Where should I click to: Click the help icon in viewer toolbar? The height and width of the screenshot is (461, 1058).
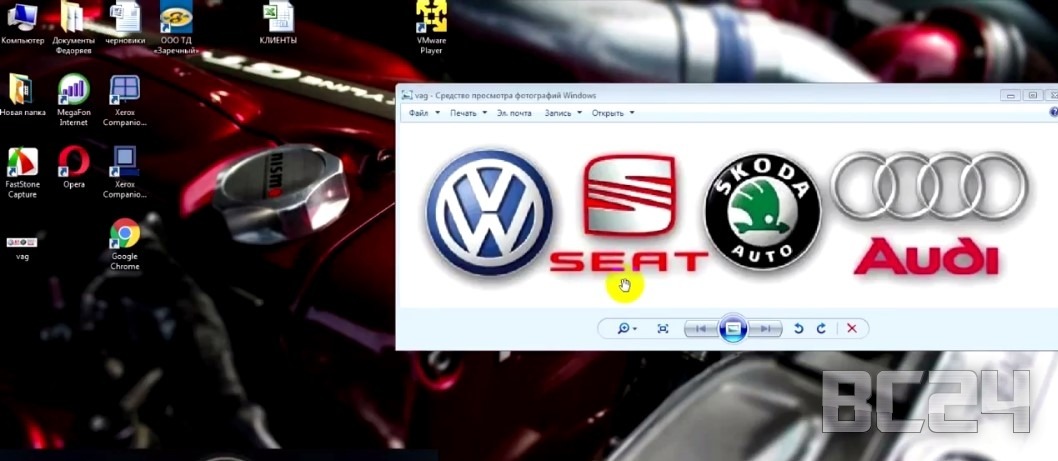coord(1052,113)
